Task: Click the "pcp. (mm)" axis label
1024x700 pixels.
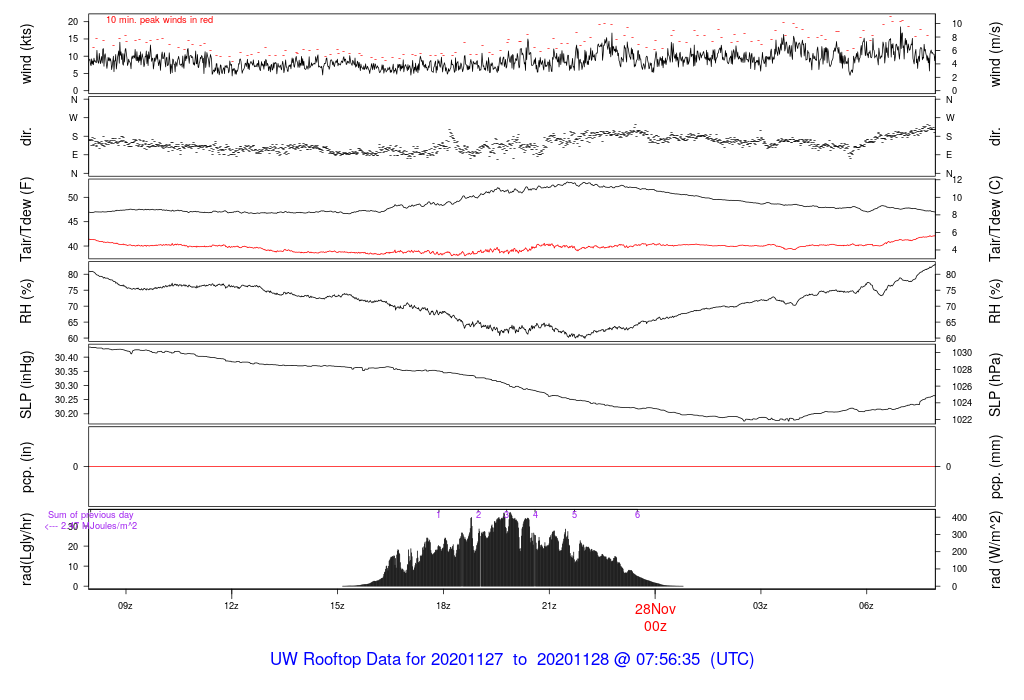Action: click(995, 467)
